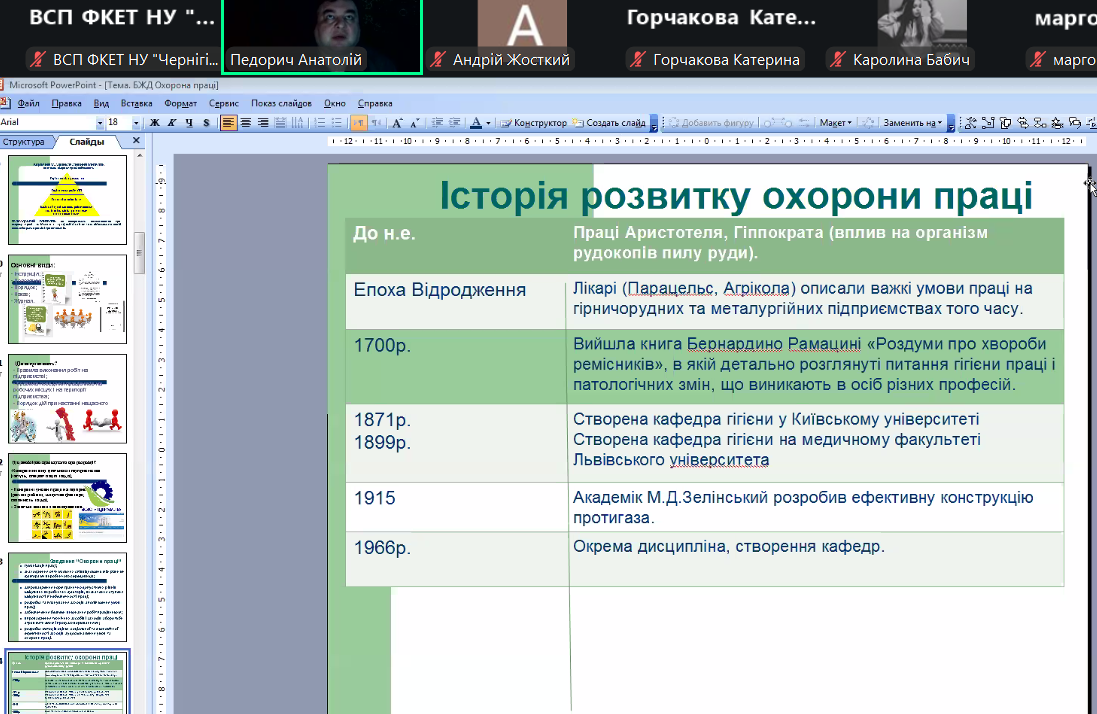Expand the Макет dropdown
Screen dimensions: 1097x714
pos(835,123)
